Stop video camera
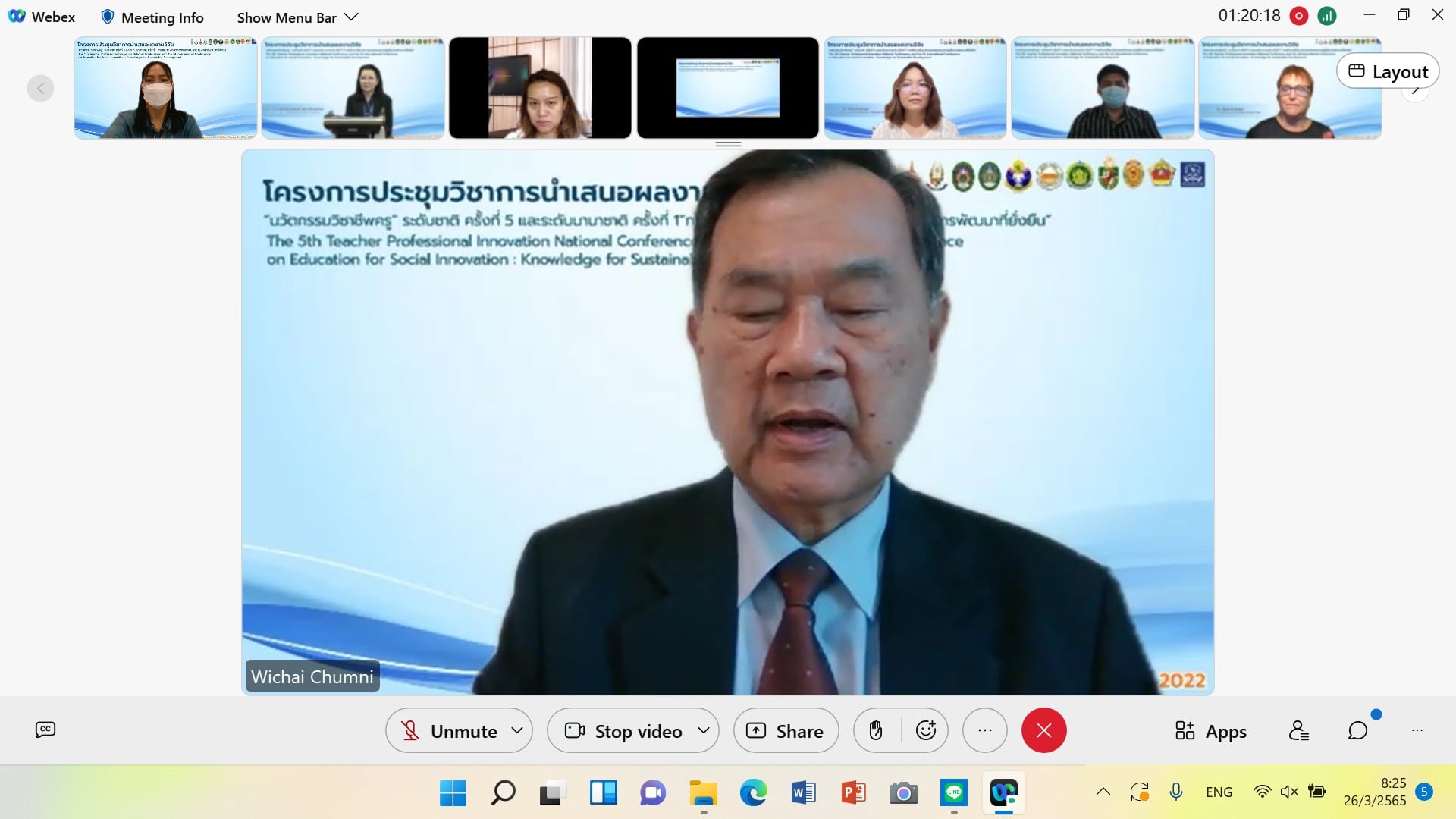 pyautogui.click(x=623, y=731)
